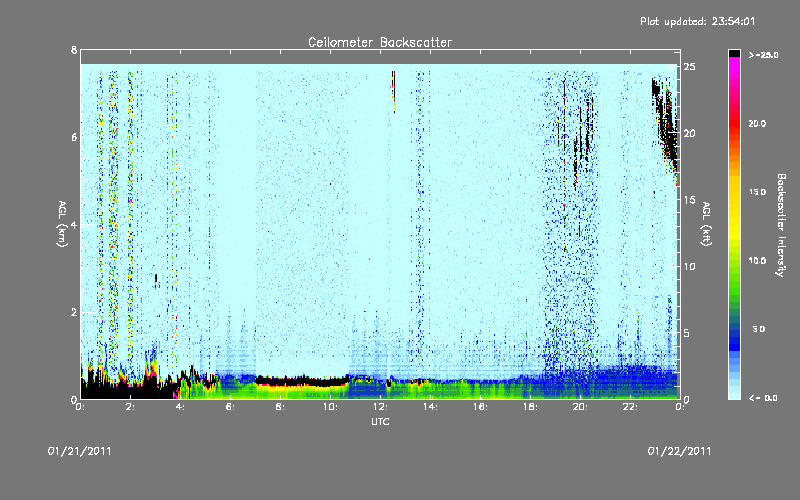Screen dimensions: 800x500
Task: Click the "4" tick on the km axis
Action: tap(74, 224)
